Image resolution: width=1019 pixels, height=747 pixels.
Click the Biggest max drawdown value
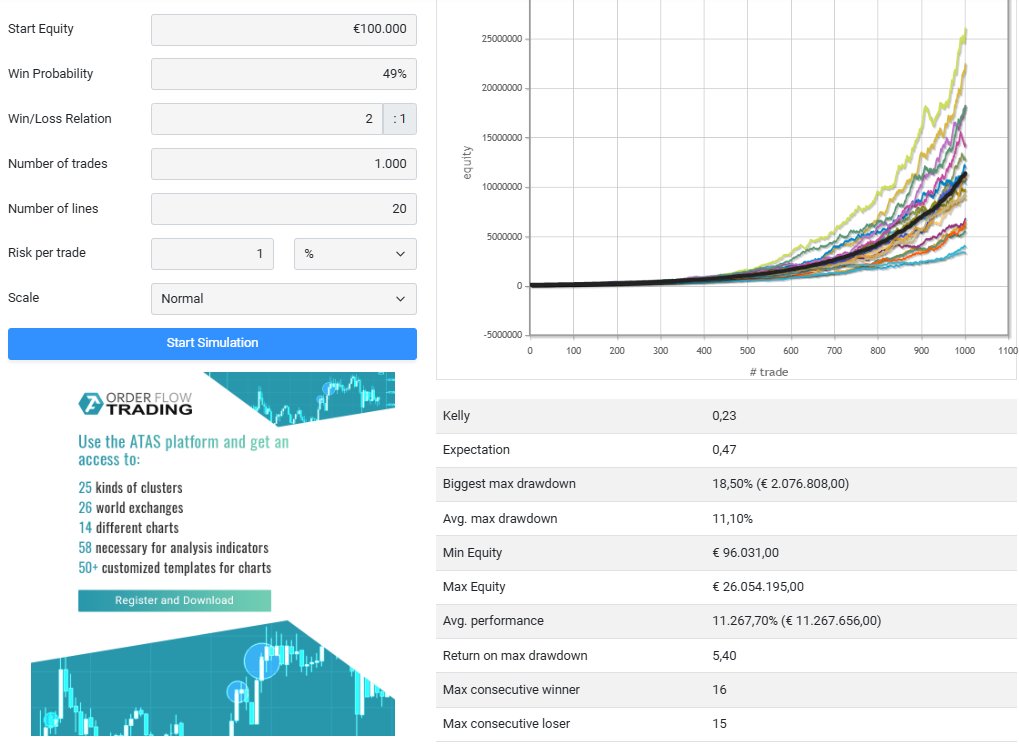tap(780, 484)
